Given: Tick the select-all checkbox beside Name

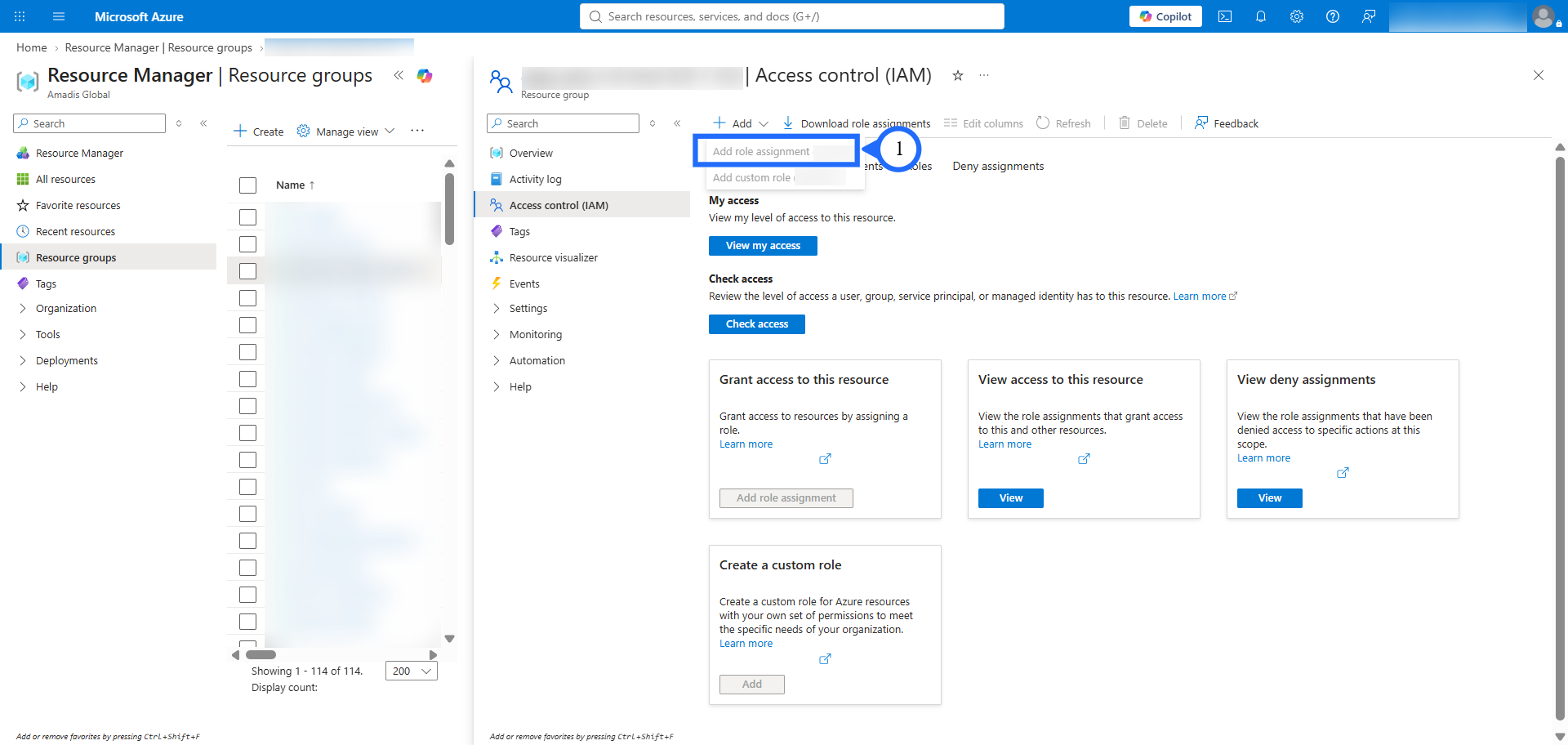Looking at the screenshot, I should [248, 185].
